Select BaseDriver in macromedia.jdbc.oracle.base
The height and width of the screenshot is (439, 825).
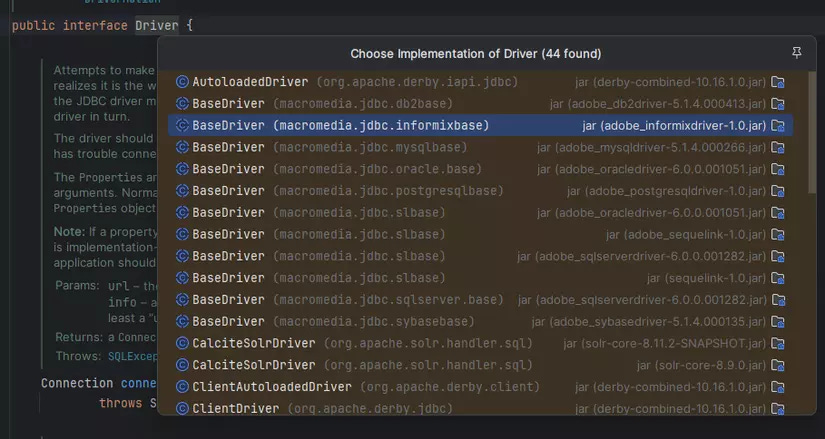tap(480, 169)
